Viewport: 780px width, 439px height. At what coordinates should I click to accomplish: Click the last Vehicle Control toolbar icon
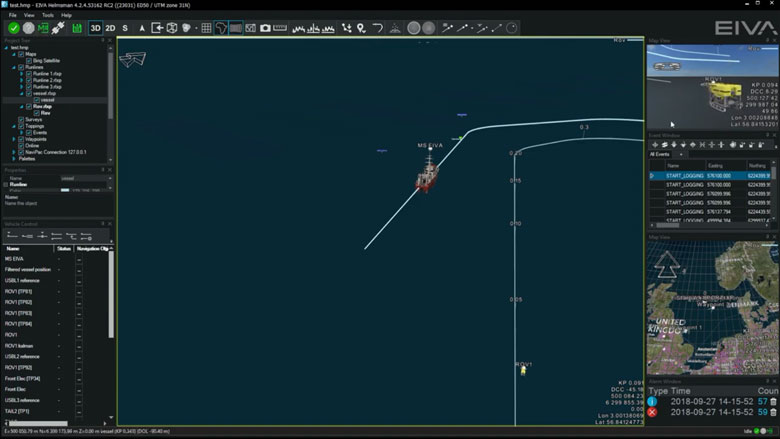click(86, 236)
